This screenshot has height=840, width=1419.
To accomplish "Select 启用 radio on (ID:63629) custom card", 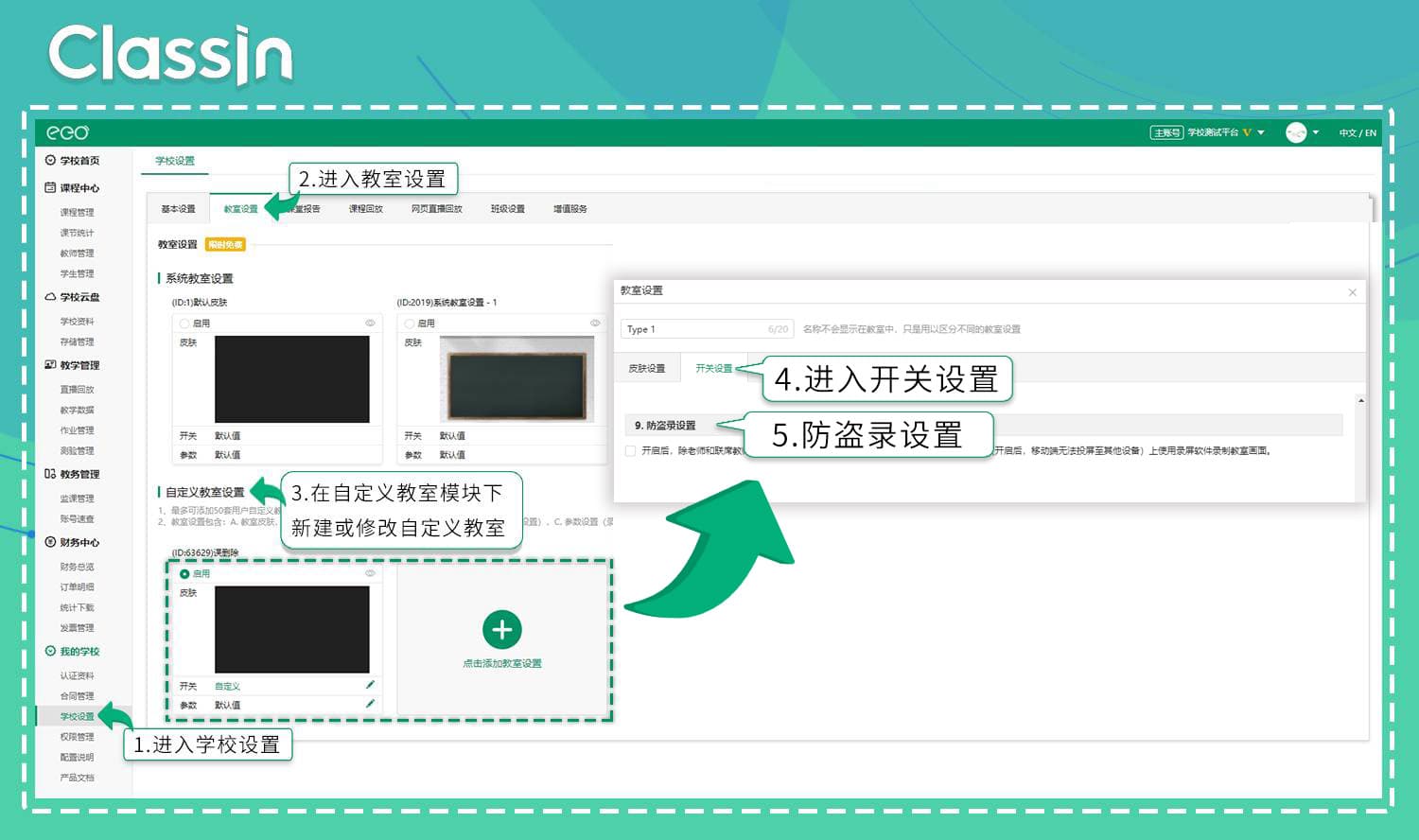I will (184, 574).
